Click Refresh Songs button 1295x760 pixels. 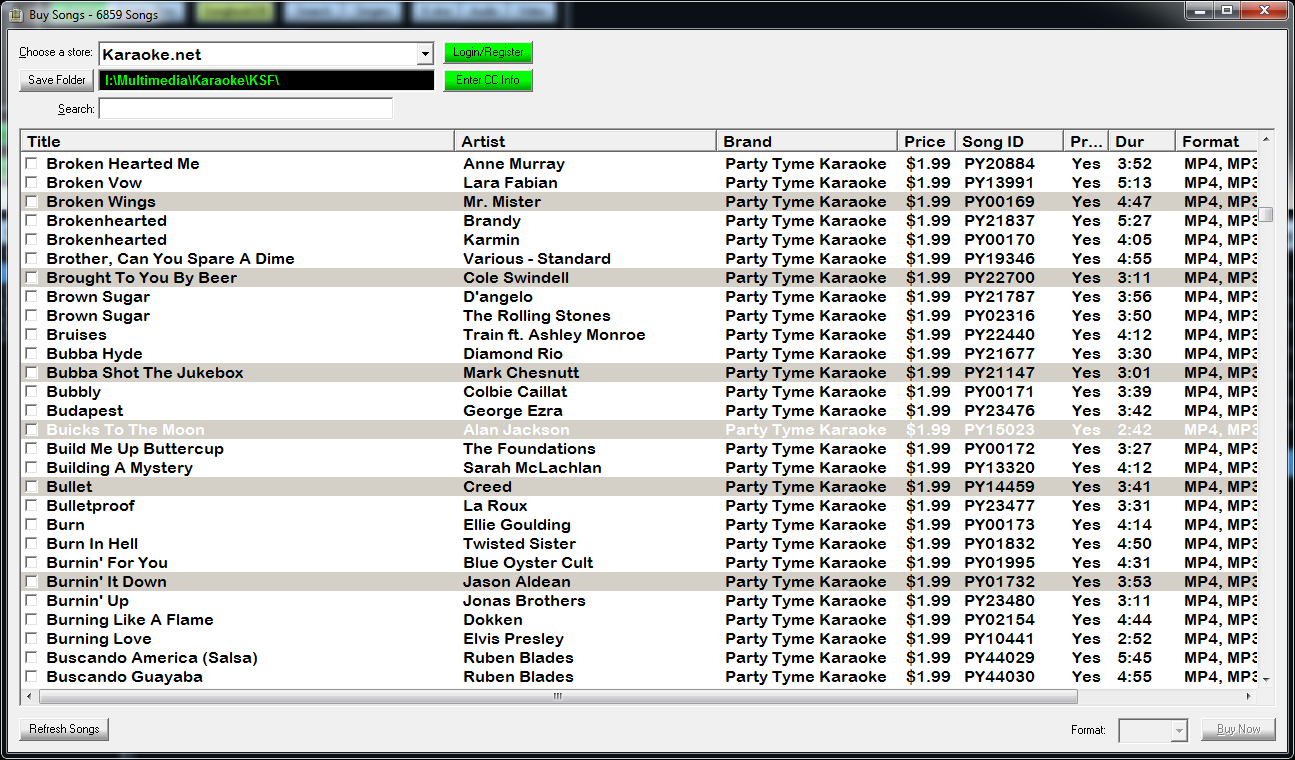coord(64,729)
